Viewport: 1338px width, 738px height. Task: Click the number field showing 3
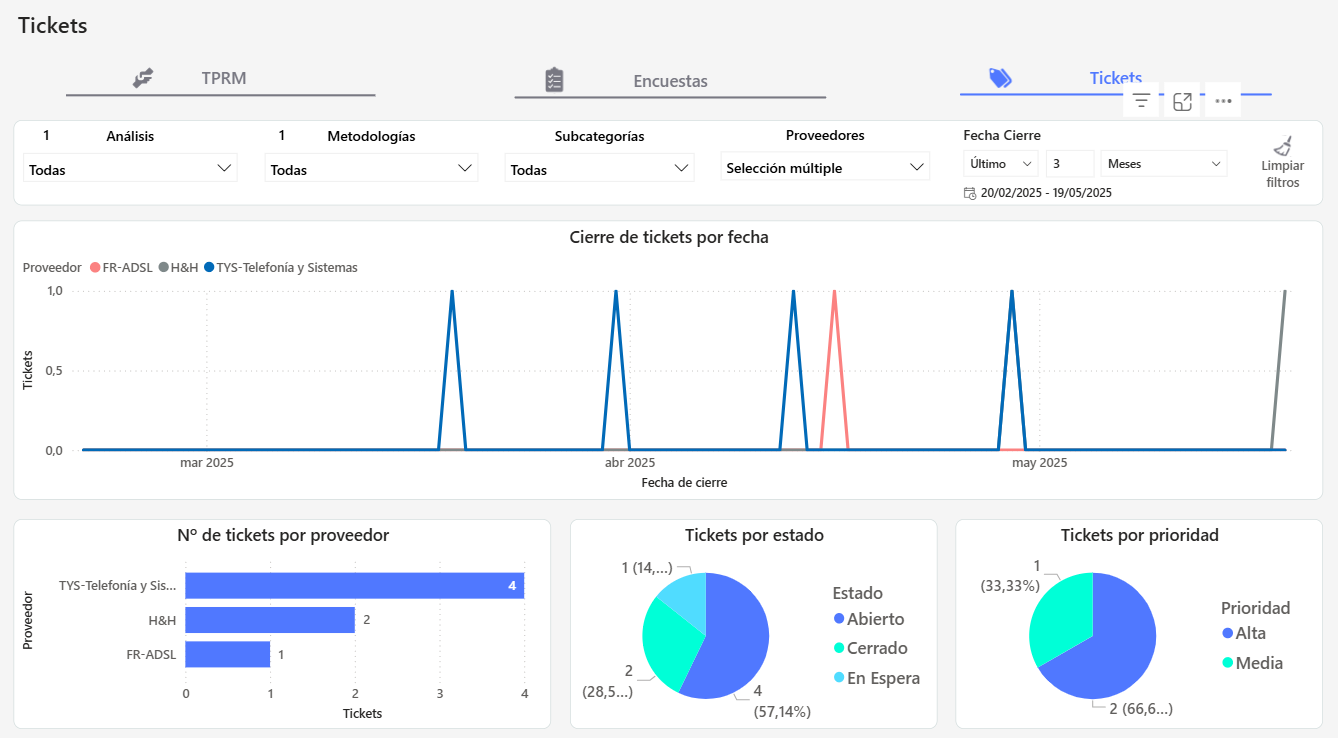pos(1068,162)
